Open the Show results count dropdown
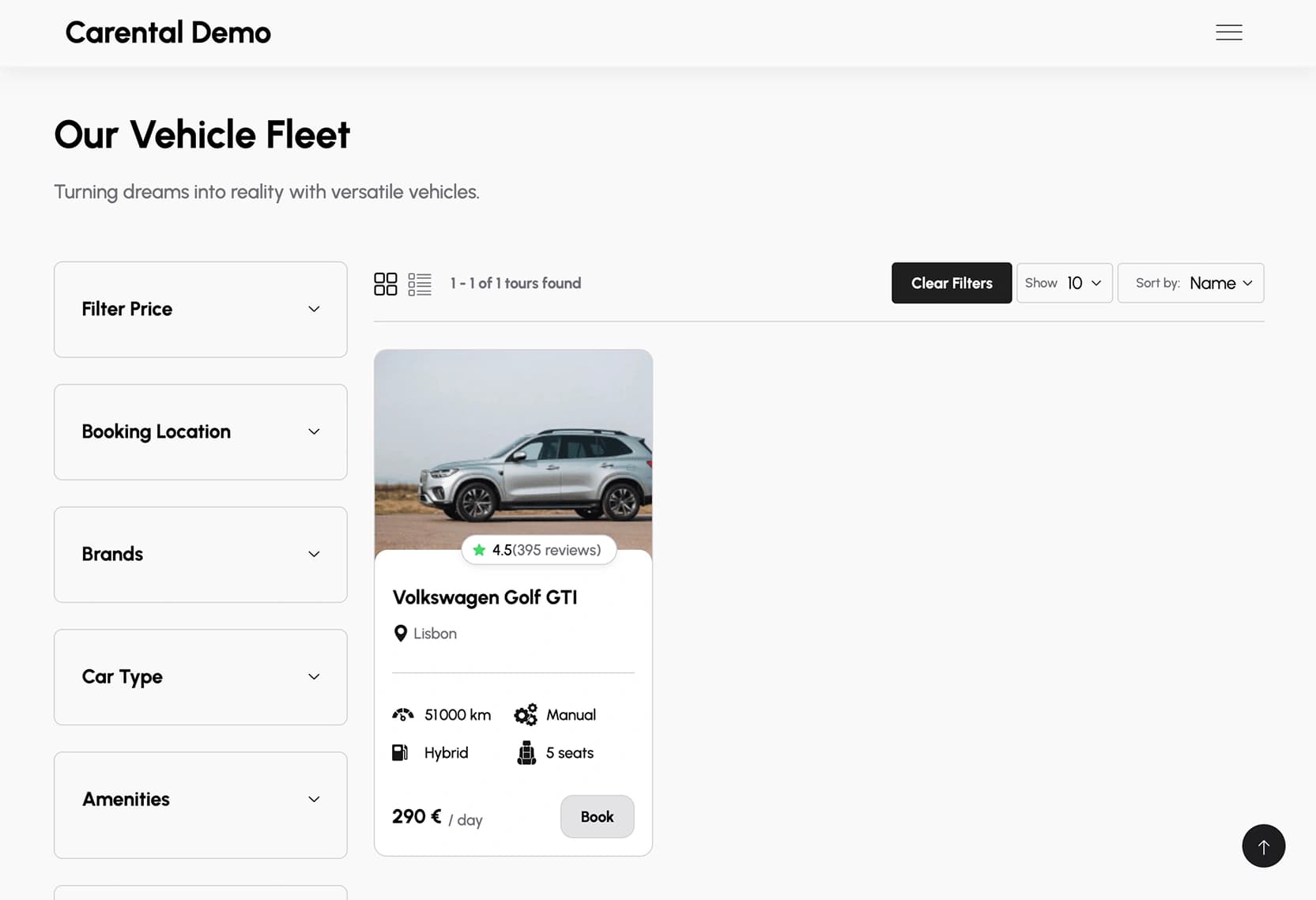Screen dimensions: 1316x900 (1064, 283)
